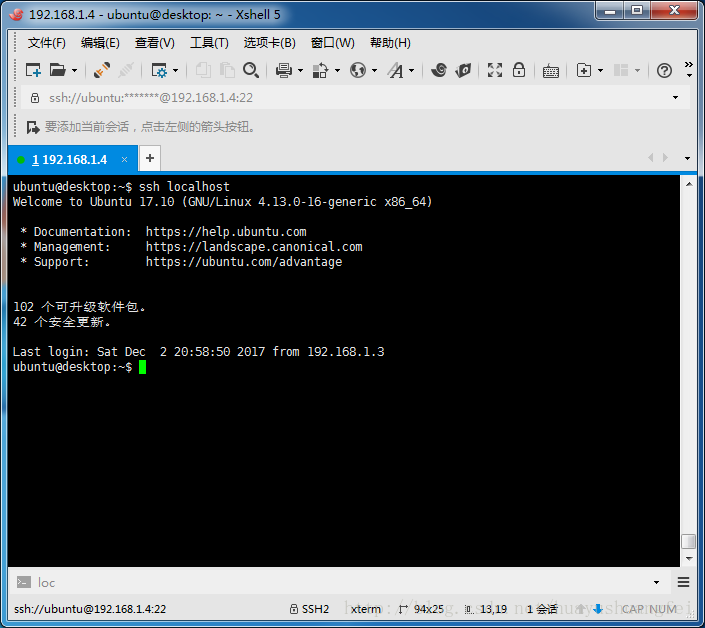Screen dimensions: 705x628
Task: Open the 窗口(W) menu
Action: (x=332, y=43)
